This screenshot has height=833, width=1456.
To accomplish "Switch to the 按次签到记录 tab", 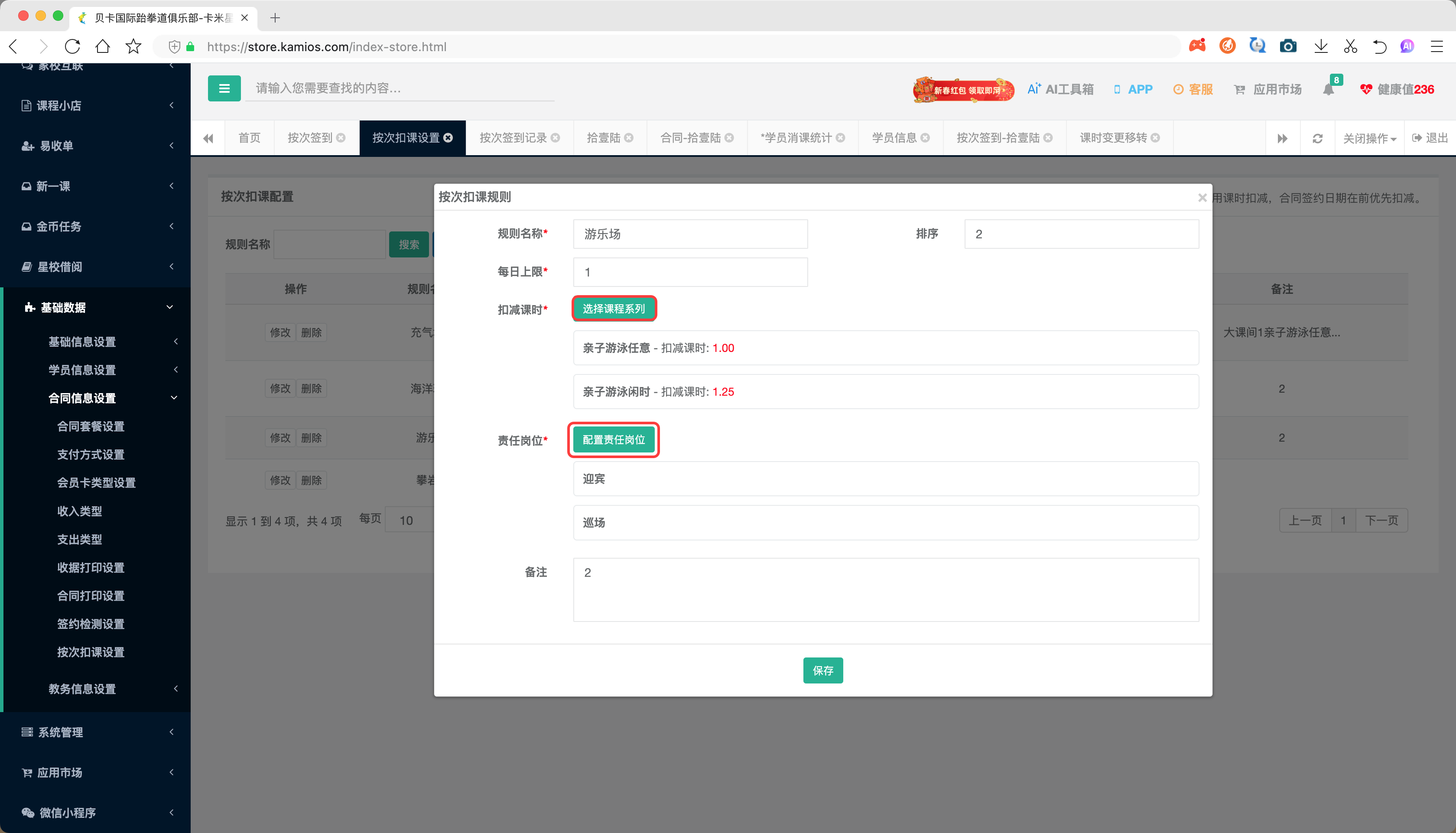I will 513,138.
